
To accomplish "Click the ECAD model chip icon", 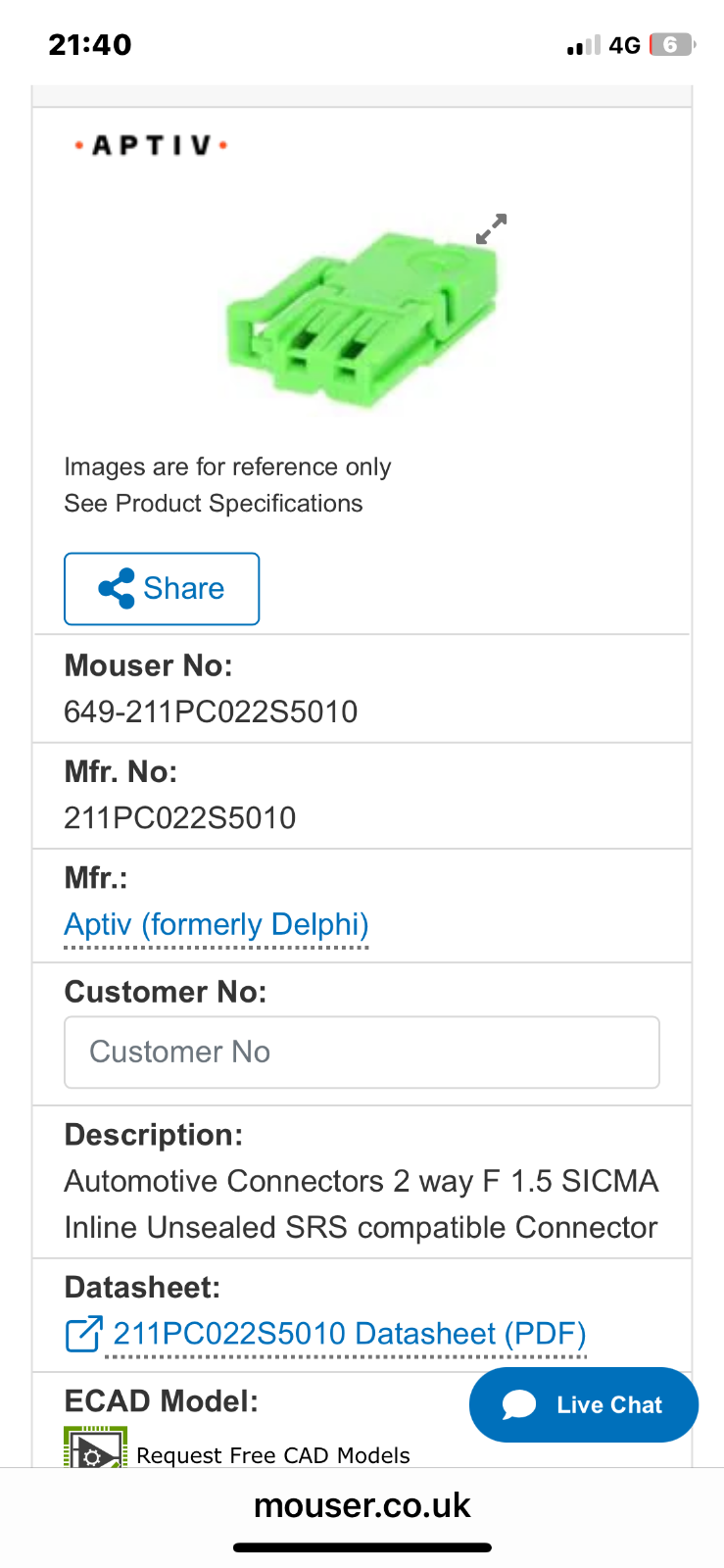I will pyautogui.click(x=95, y=1448).
